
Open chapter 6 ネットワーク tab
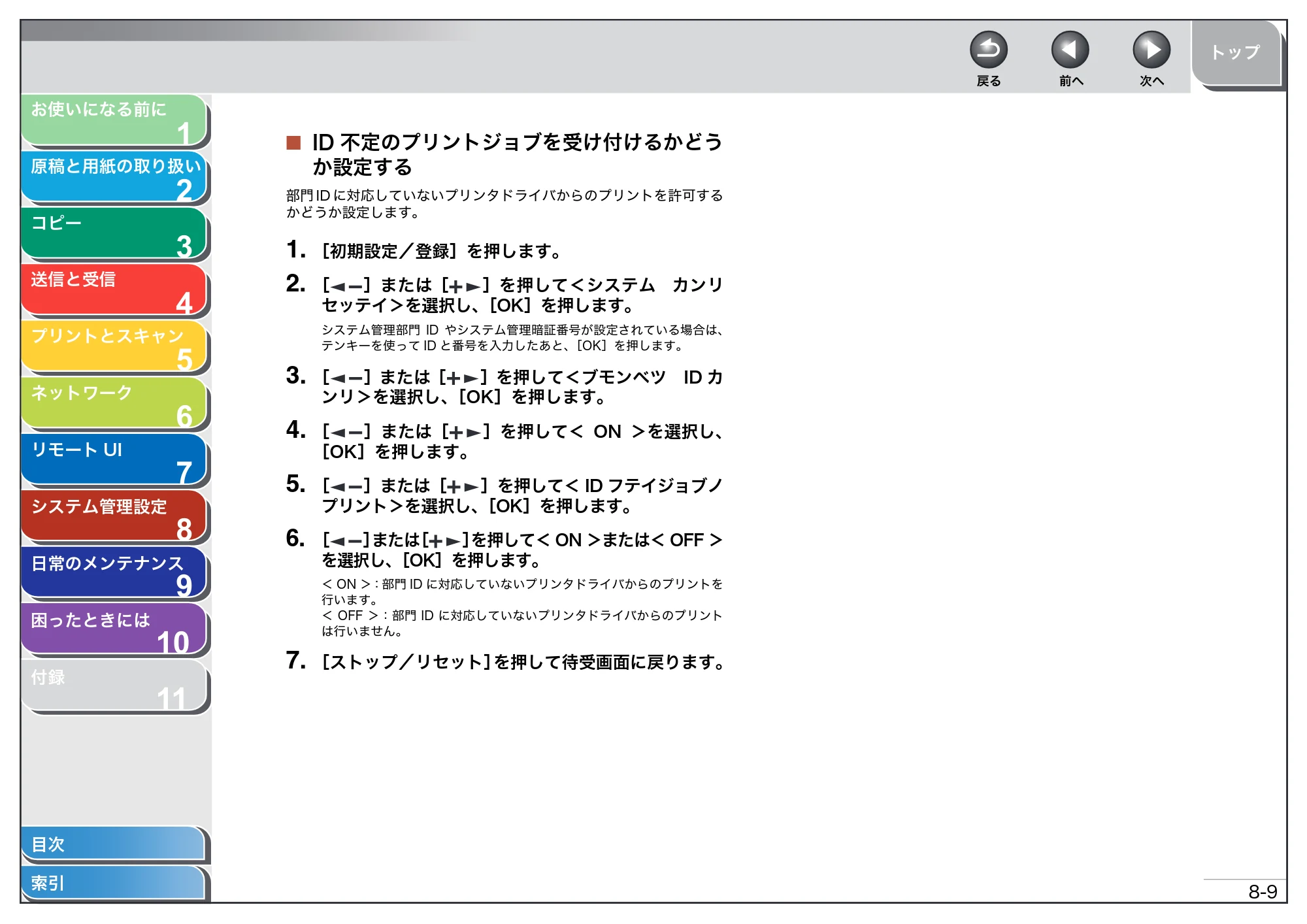click(x=114, y=403)
